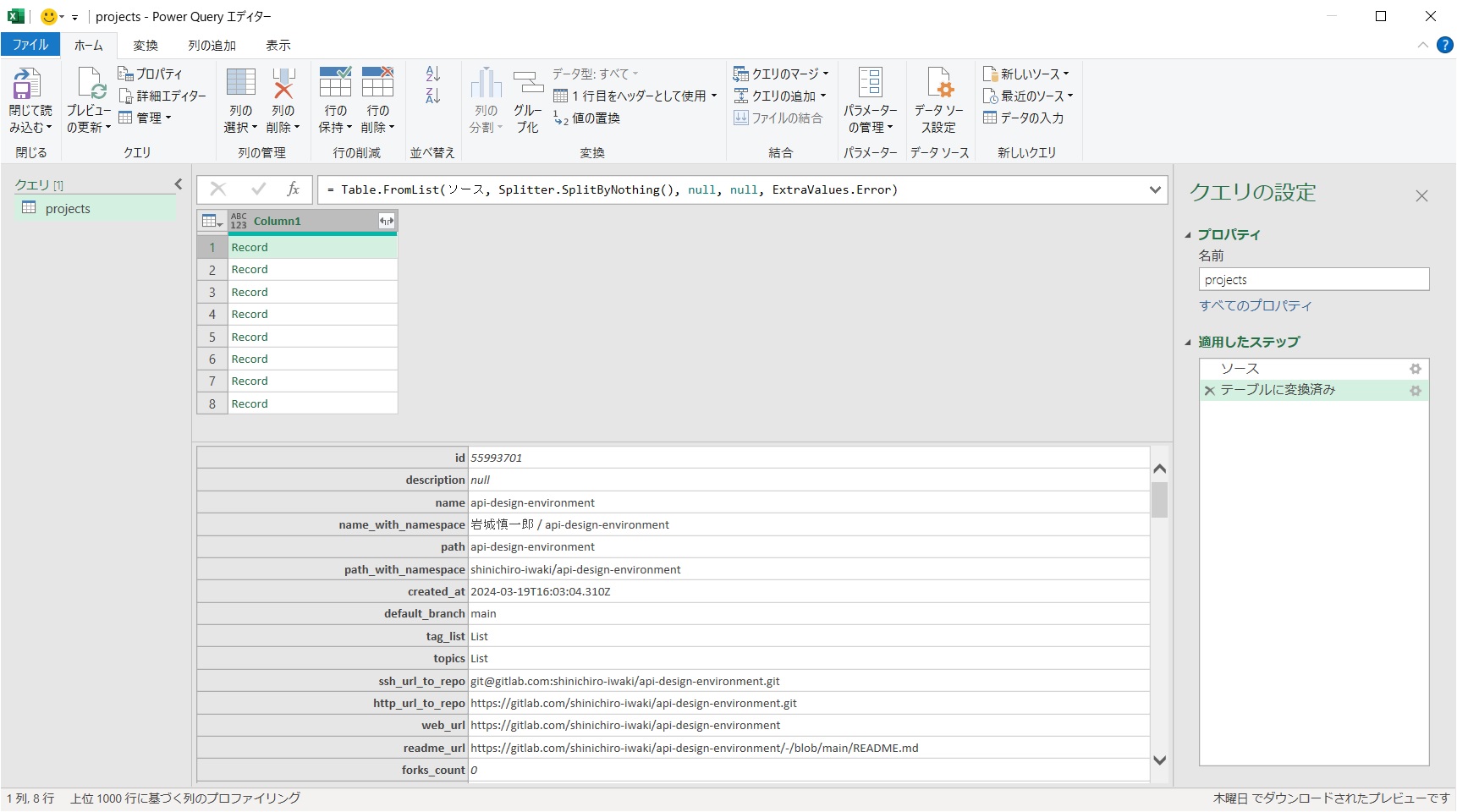Click the gear icon for ソース step

[1415, 369]
